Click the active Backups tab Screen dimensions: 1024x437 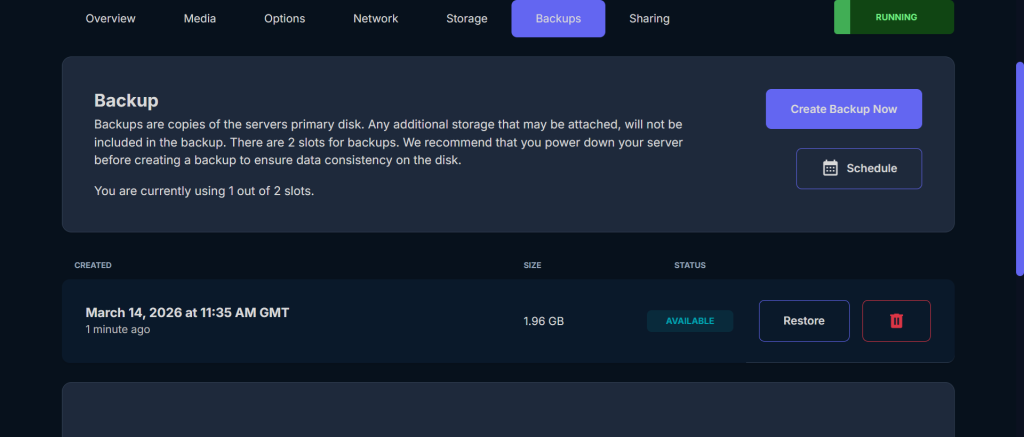(x=558, y=19)
